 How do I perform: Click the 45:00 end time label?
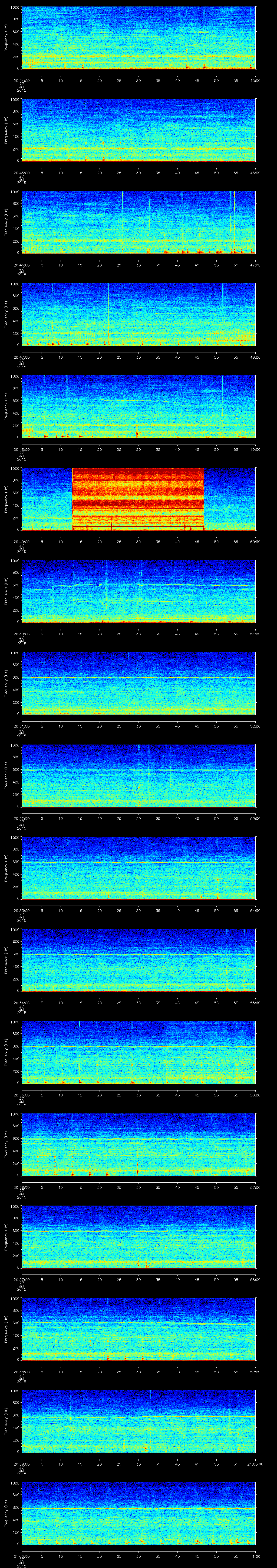[256, 80]
